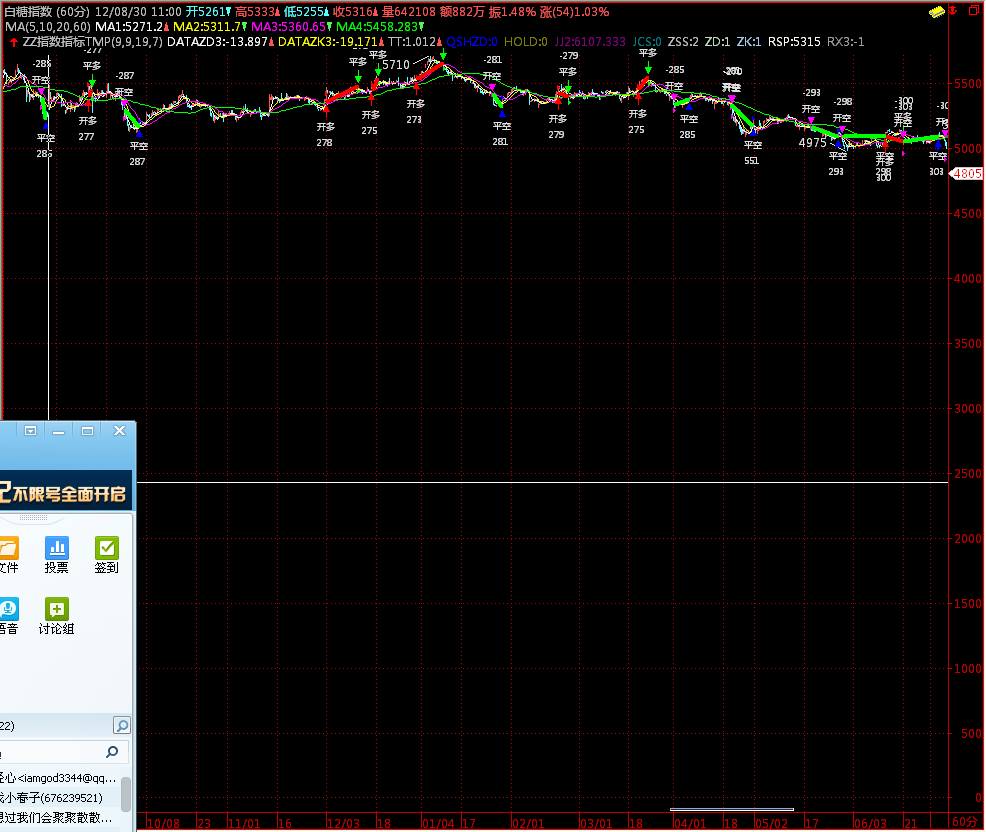Click the 4805 price marker on the axis
This screenshot has height=832, width=986.
(x=968, y=173)
